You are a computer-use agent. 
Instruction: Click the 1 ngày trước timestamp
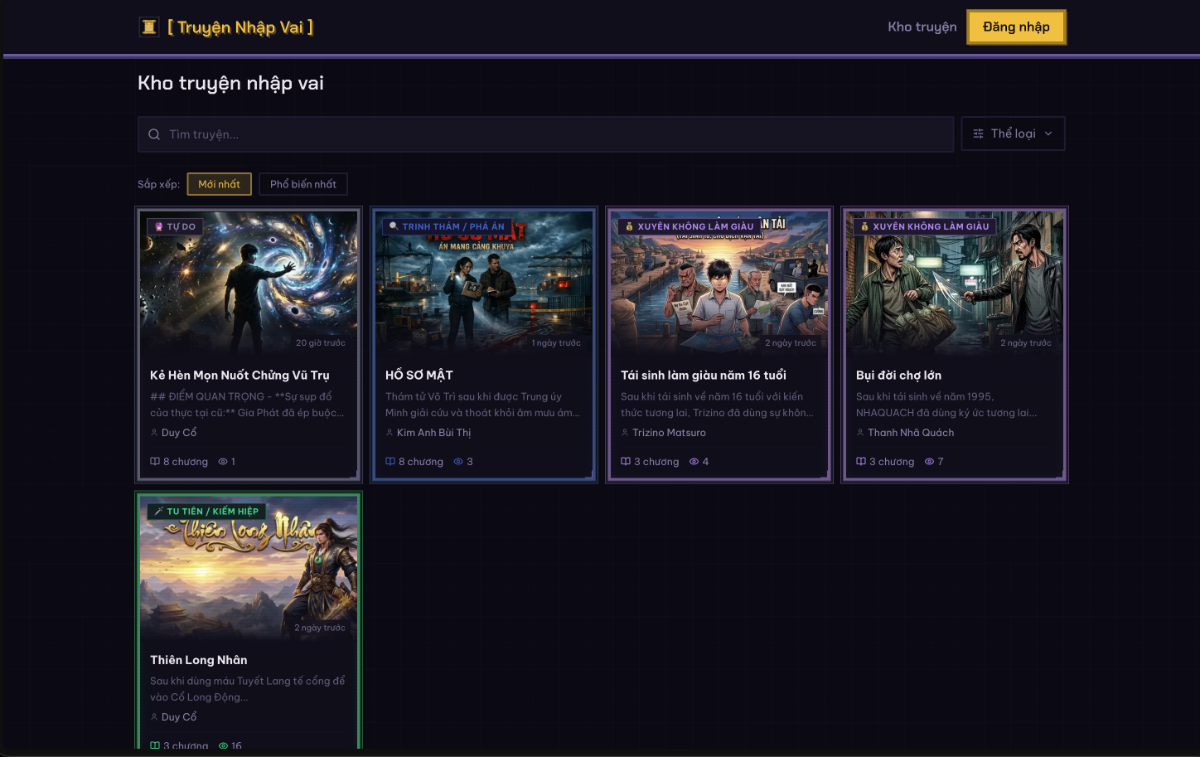[x=556, y=343]
